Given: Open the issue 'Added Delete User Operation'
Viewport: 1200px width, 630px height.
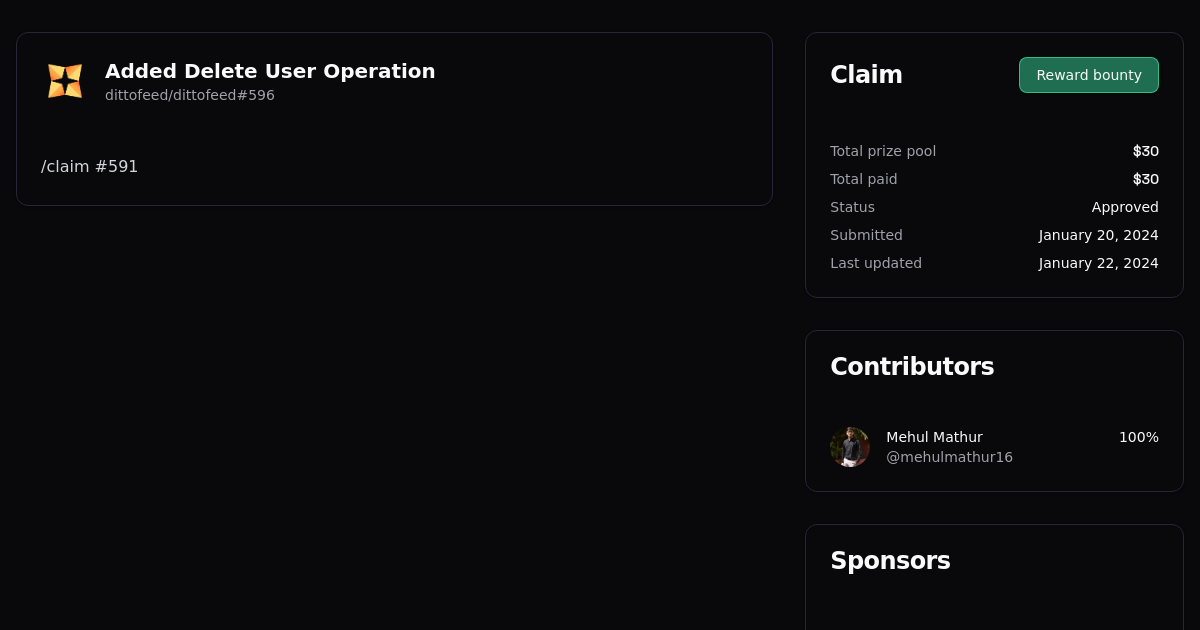Looking at the screenshot, I should [270, 71].
